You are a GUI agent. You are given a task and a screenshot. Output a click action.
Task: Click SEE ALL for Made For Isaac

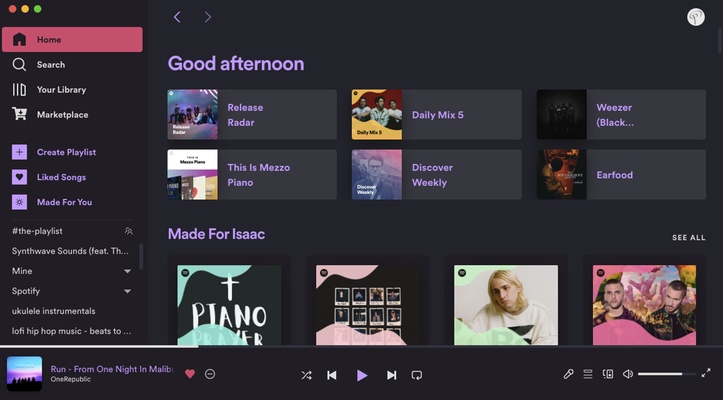click(688, 238)
